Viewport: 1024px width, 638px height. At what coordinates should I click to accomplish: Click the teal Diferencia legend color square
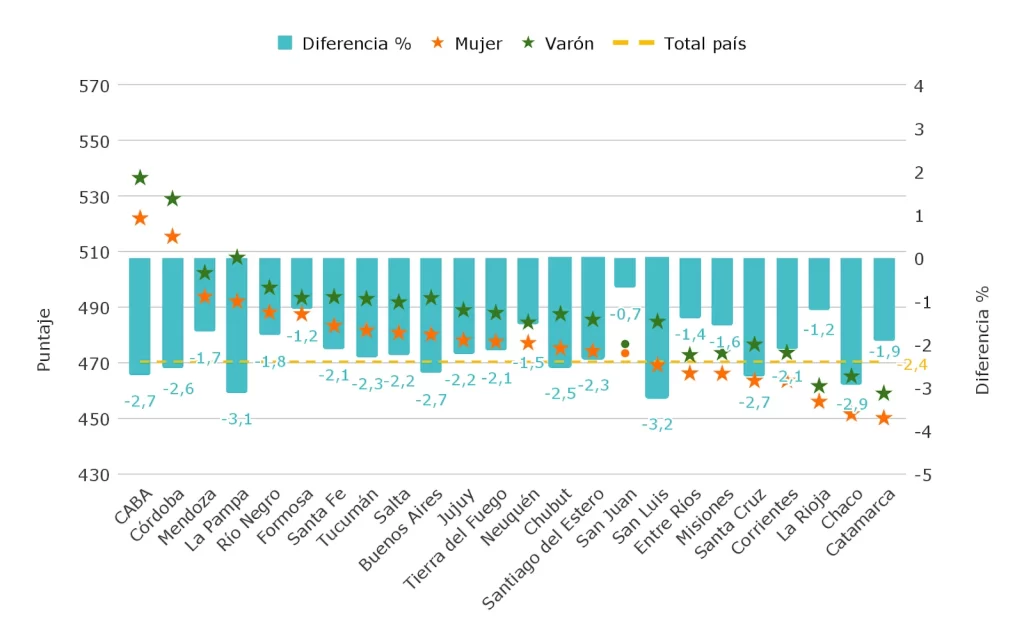click(286, 44)
